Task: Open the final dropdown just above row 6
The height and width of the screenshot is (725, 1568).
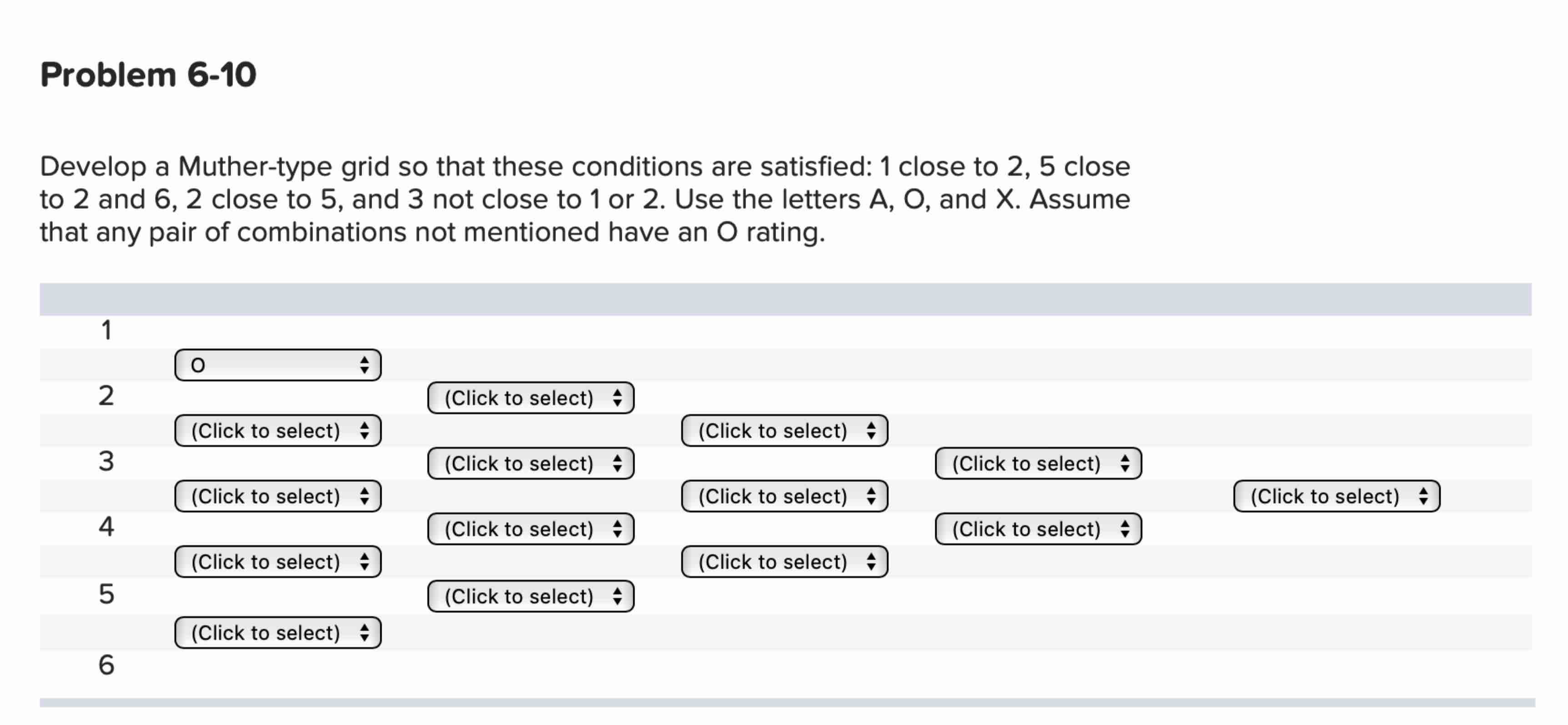Action: pos(277,633)
